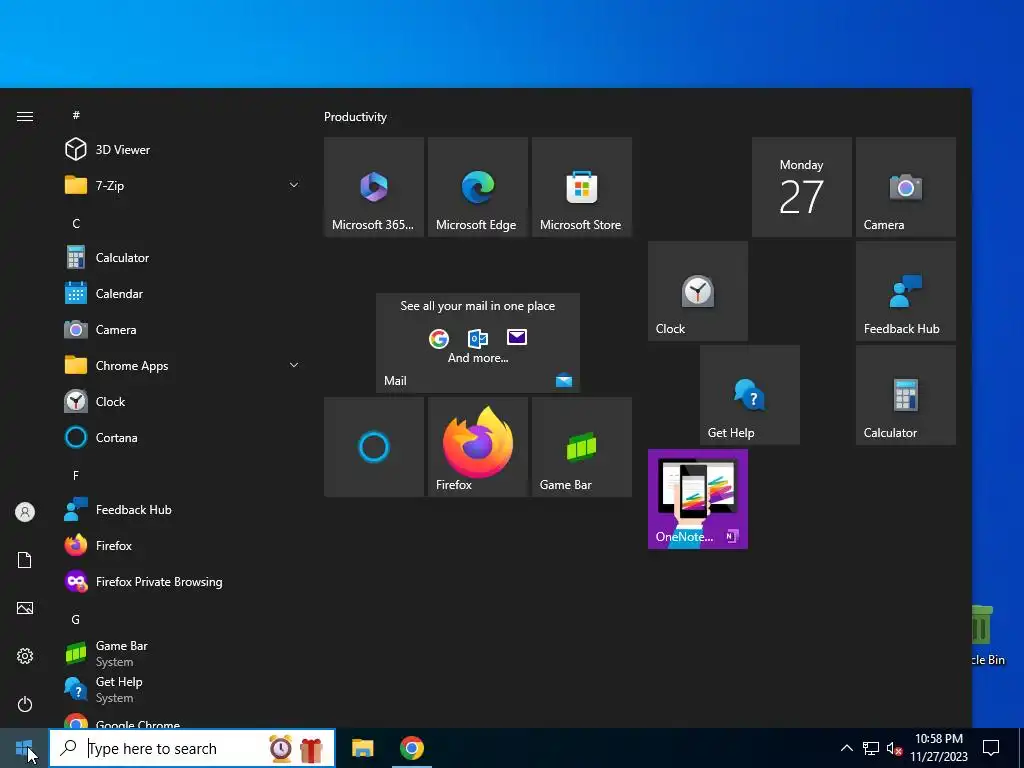Image resolution: width=1024 pixels, height=768 pixels.
Task: Click the Cortana circle tile
Action: point(374,447)
